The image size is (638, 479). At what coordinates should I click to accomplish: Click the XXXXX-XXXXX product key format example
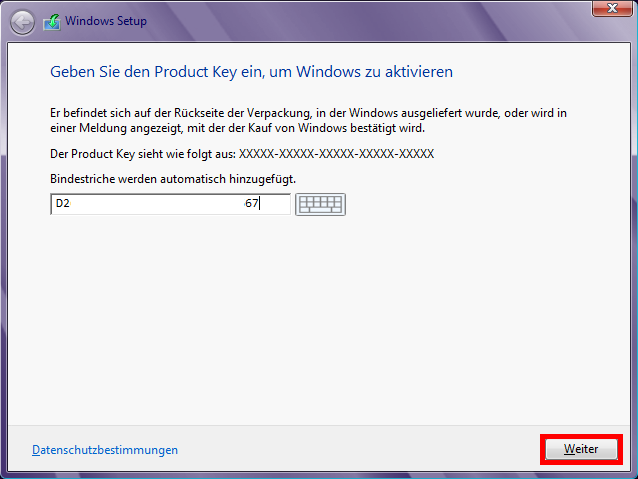coord(336,154)
